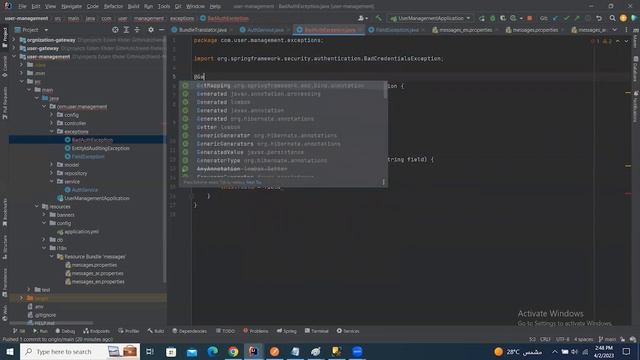Screen dimensions: 640x360
Task: Click the Build project hammer icon
Action: [x=378, y=18]
